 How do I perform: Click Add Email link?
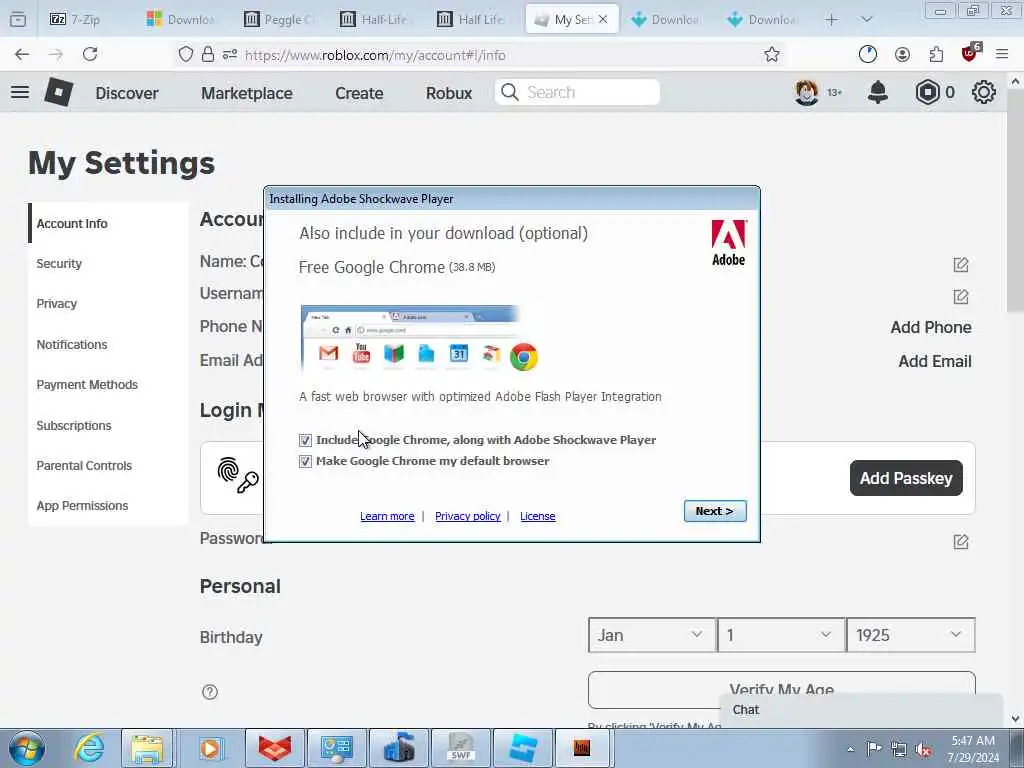935,361
